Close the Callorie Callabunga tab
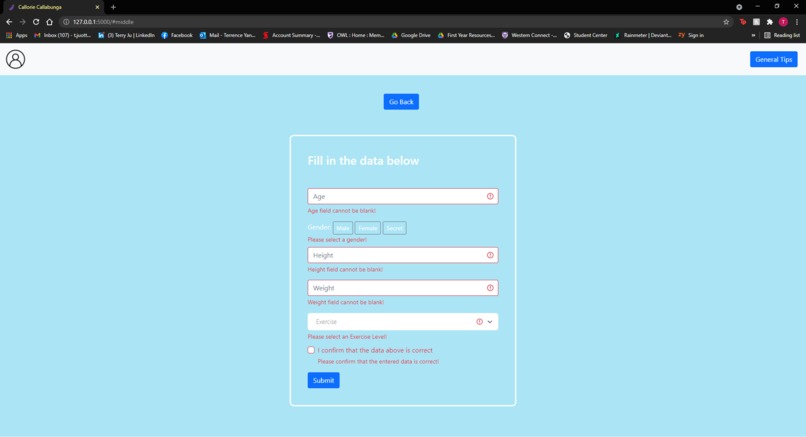Screen dimensions: 806x437 tap(97, 7)
